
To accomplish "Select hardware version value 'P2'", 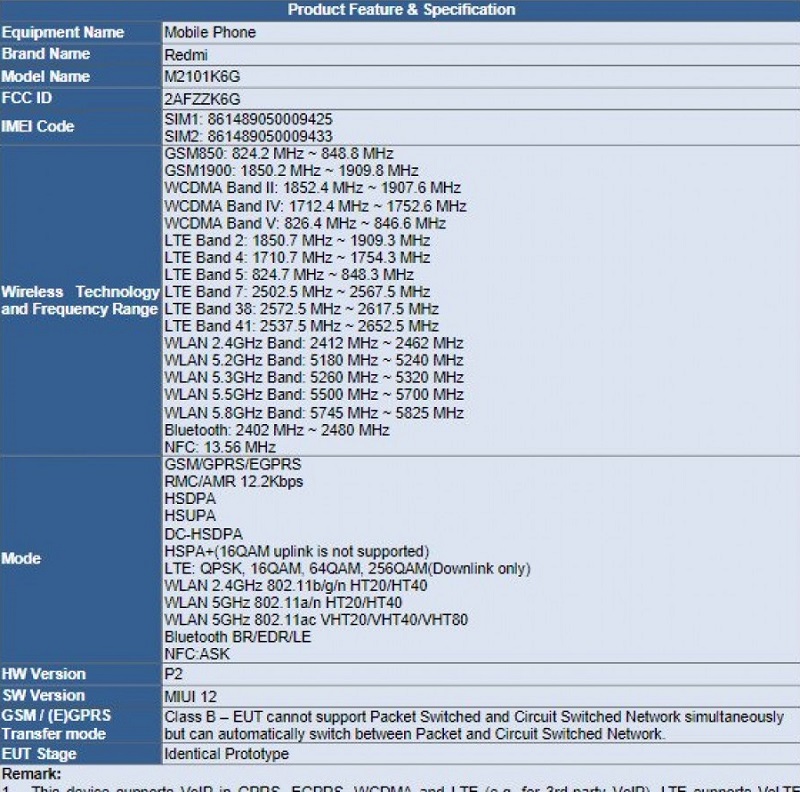I will [173, 674].
